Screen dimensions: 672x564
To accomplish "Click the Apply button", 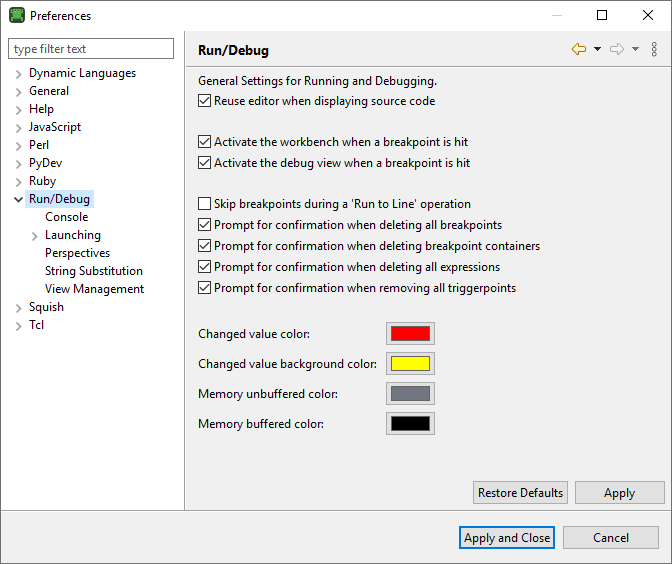I will click(x=619, y=492).
